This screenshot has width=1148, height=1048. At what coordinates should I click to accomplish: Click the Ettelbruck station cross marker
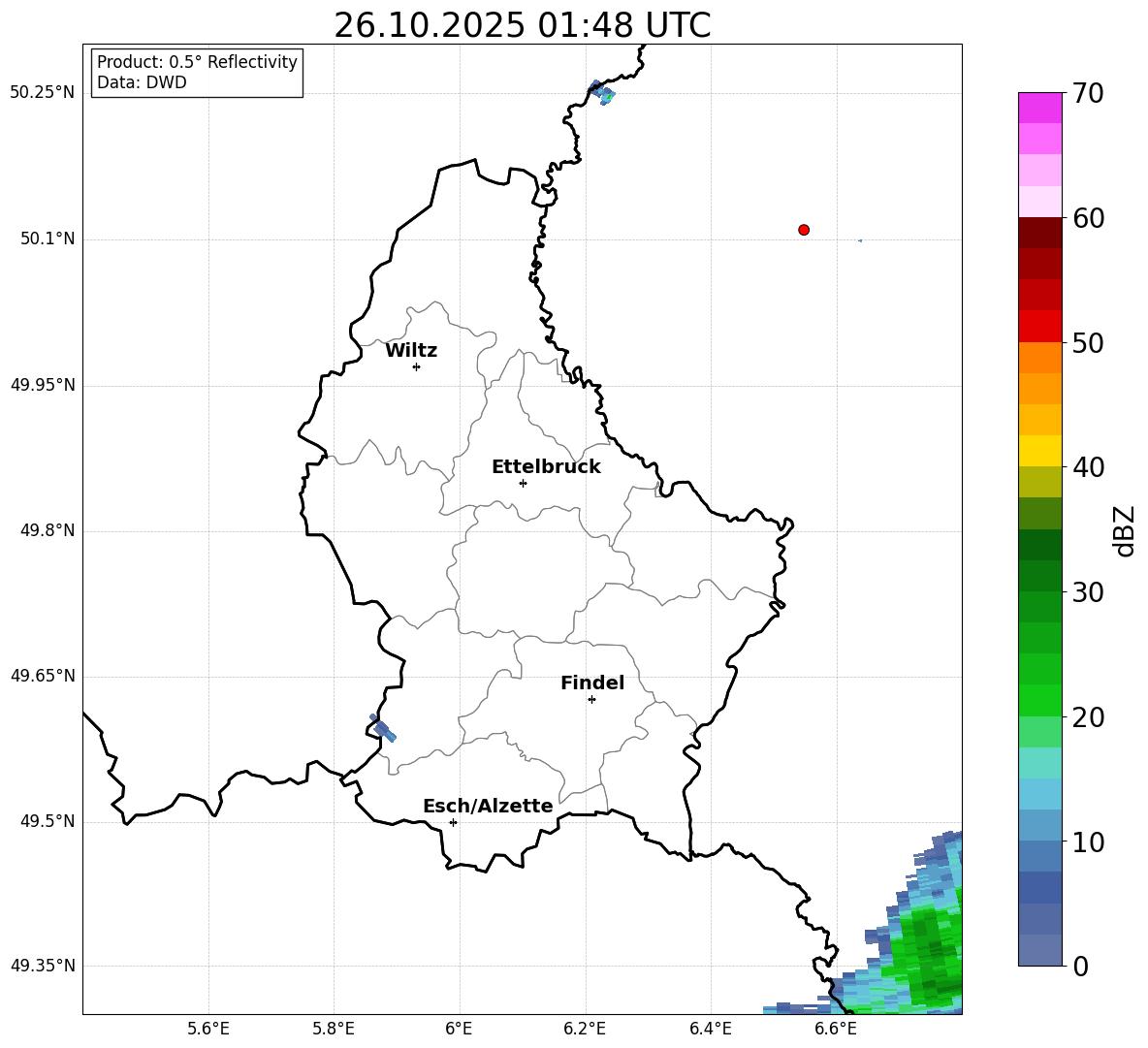pos(523,483)
